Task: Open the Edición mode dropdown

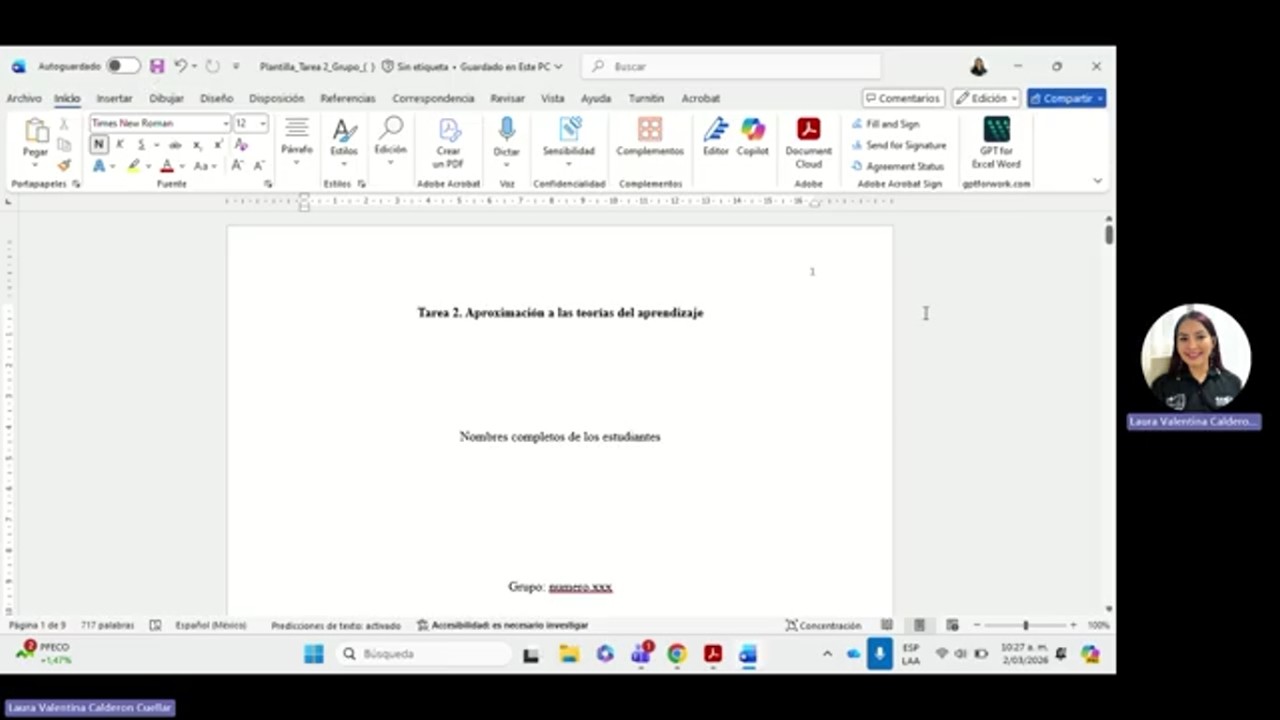Action: click(x=986, y=98)
